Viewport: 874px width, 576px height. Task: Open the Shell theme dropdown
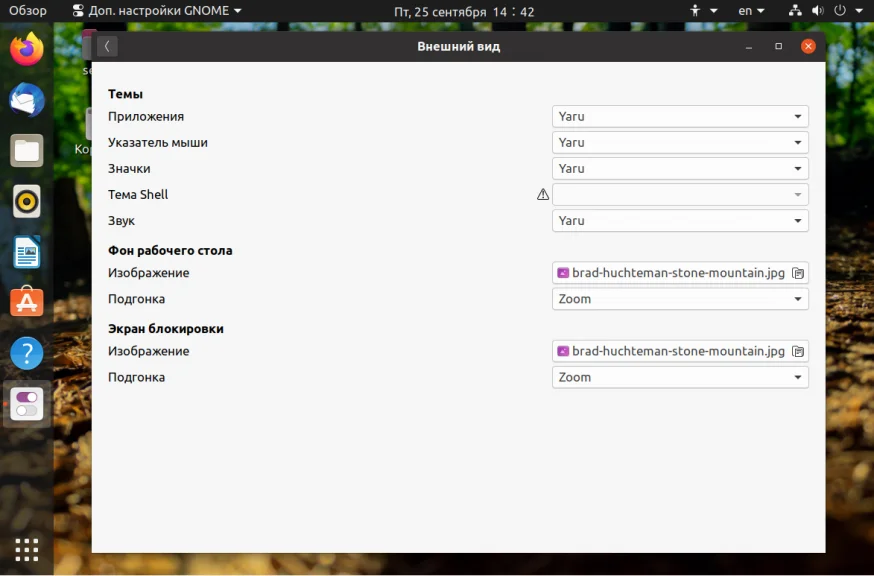[680, 195]
